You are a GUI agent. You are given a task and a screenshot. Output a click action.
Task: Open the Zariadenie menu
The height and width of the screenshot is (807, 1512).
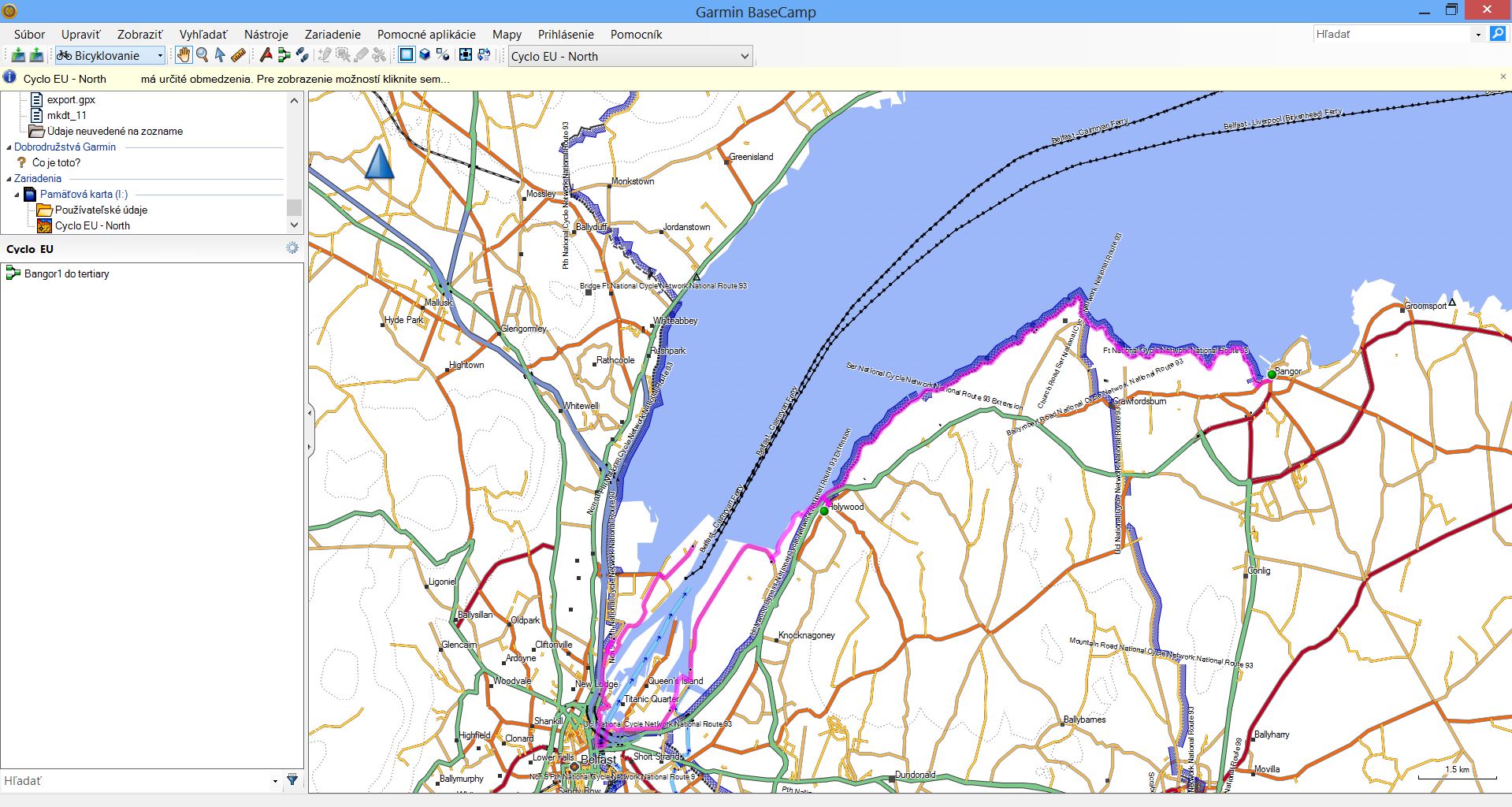(x=332, y=34)
